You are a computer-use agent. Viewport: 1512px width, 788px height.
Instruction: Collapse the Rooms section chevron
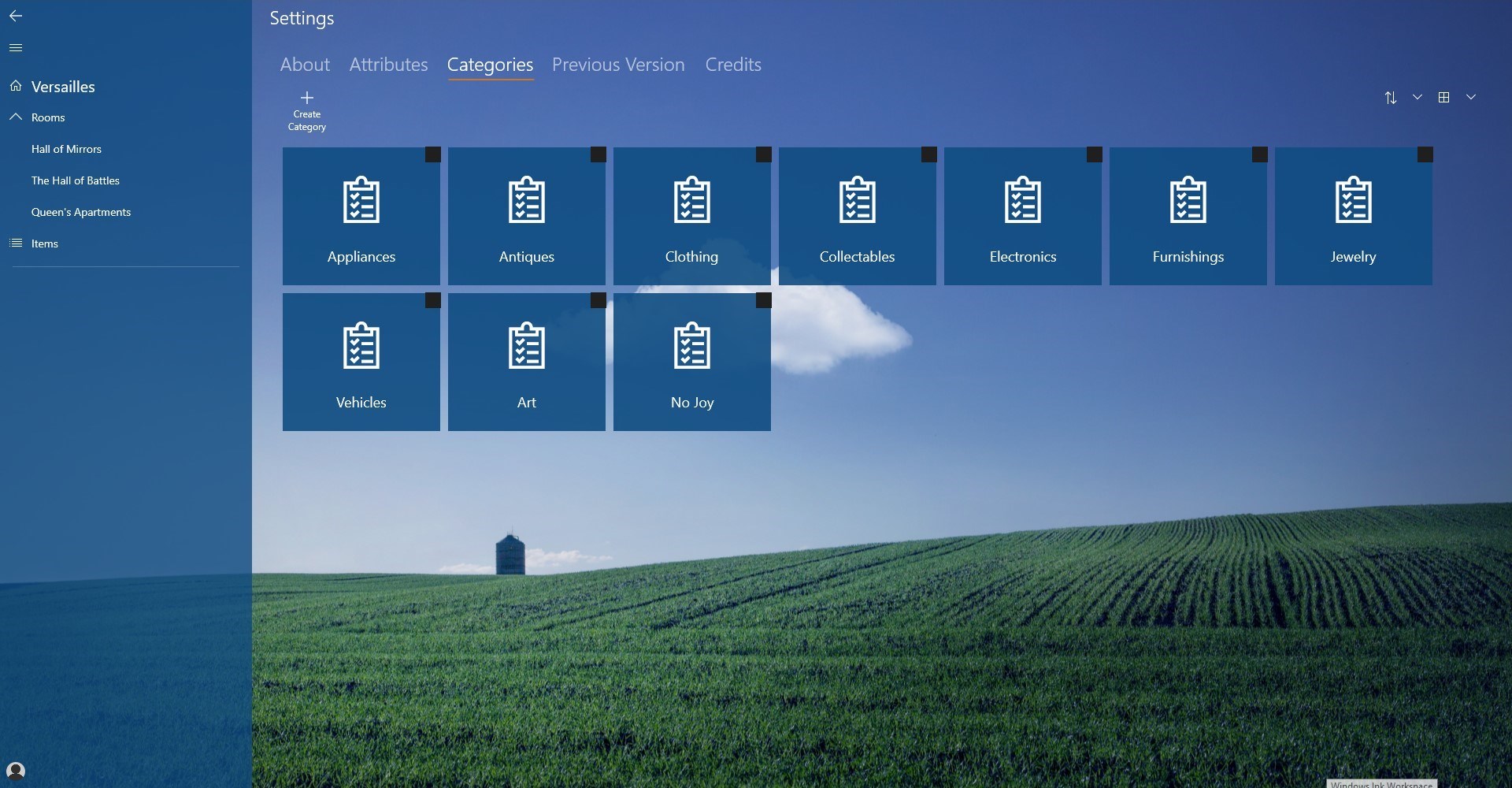(x=16, y=117)
